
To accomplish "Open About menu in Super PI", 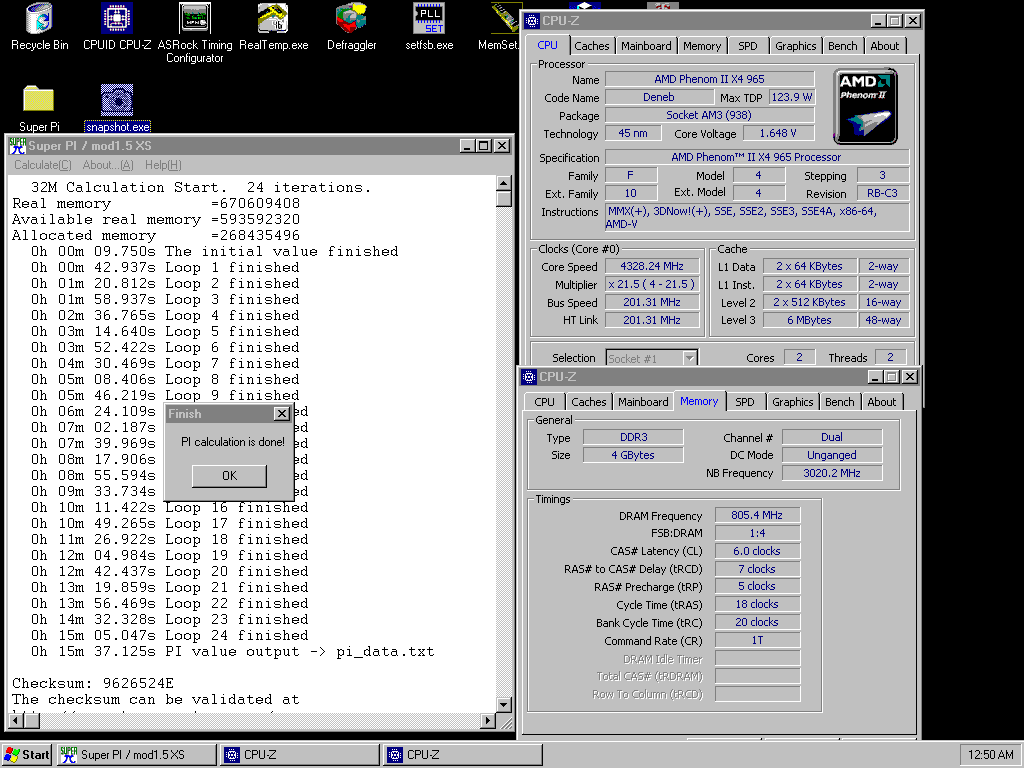I will click(x=108, y=165).
